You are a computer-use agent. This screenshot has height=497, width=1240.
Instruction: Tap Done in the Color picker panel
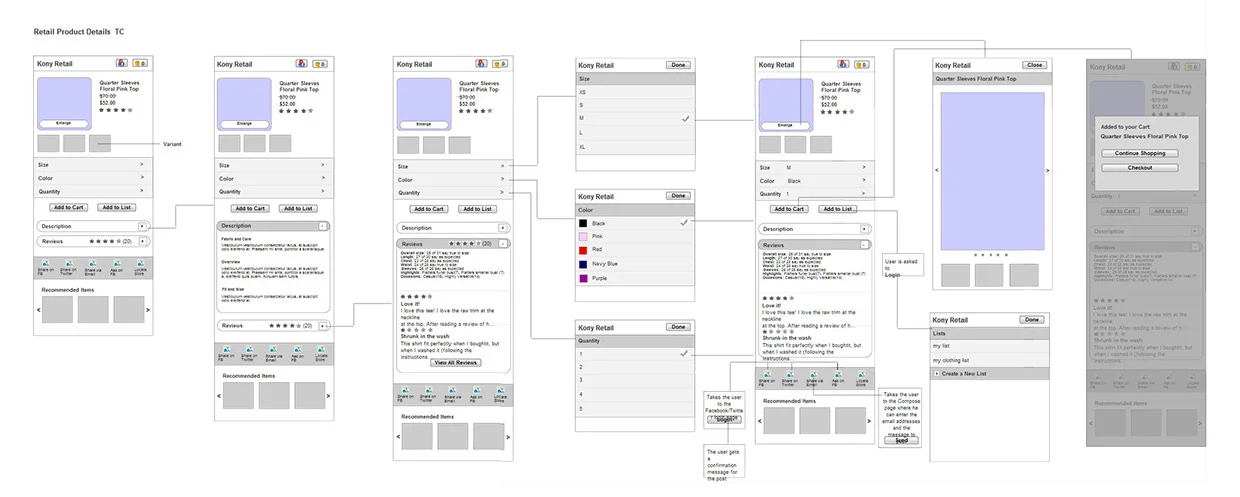(678, 196)
